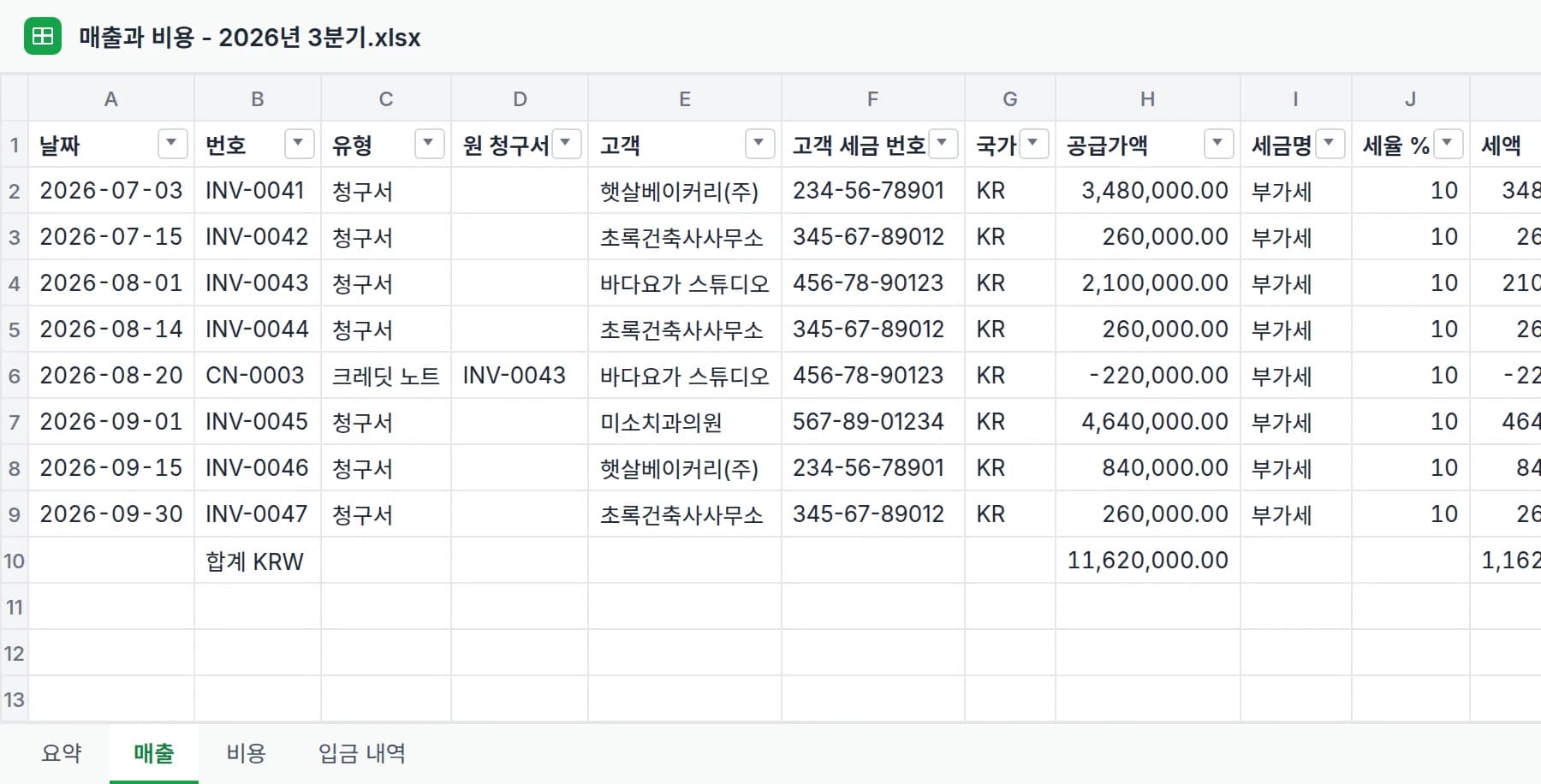The image size is (1541, 784).
Task: Select cell INV-0042
Action: tap(258, 237)
